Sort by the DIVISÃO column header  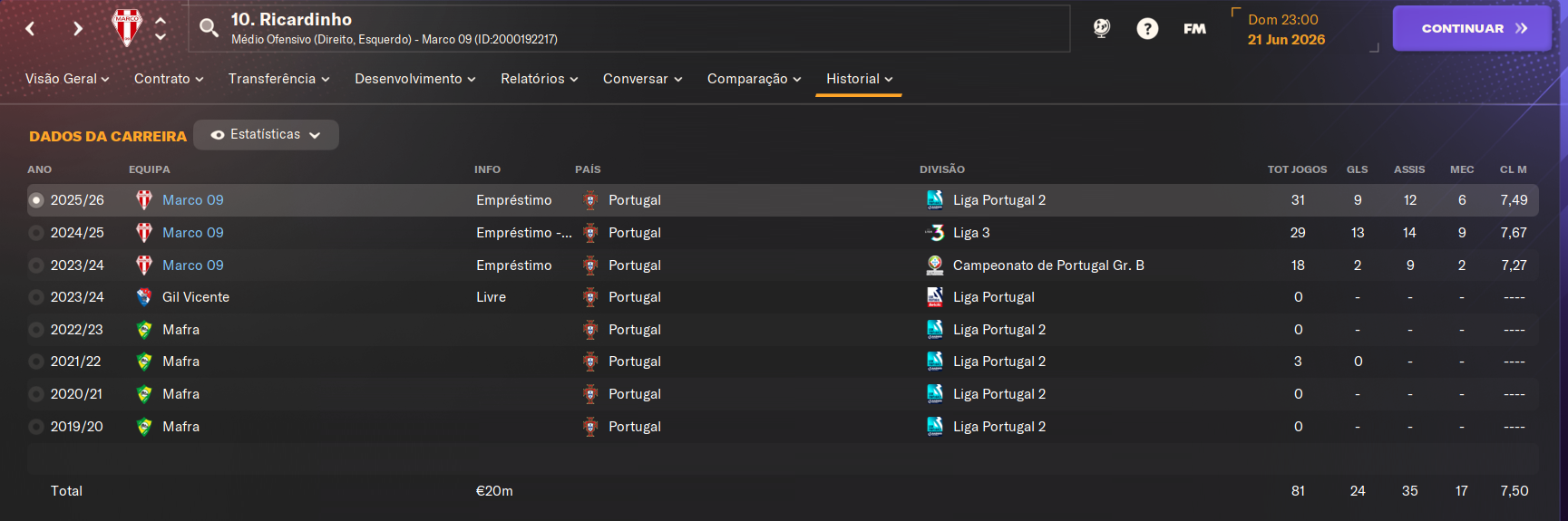pos(942,169)
